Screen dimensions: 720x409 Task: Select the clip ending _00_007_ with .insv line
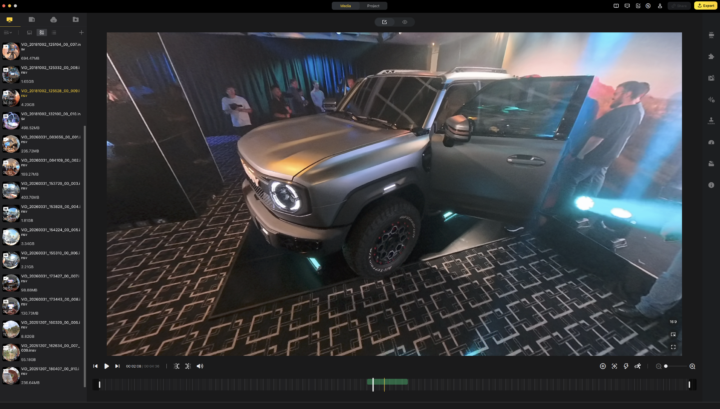(42, 353)
